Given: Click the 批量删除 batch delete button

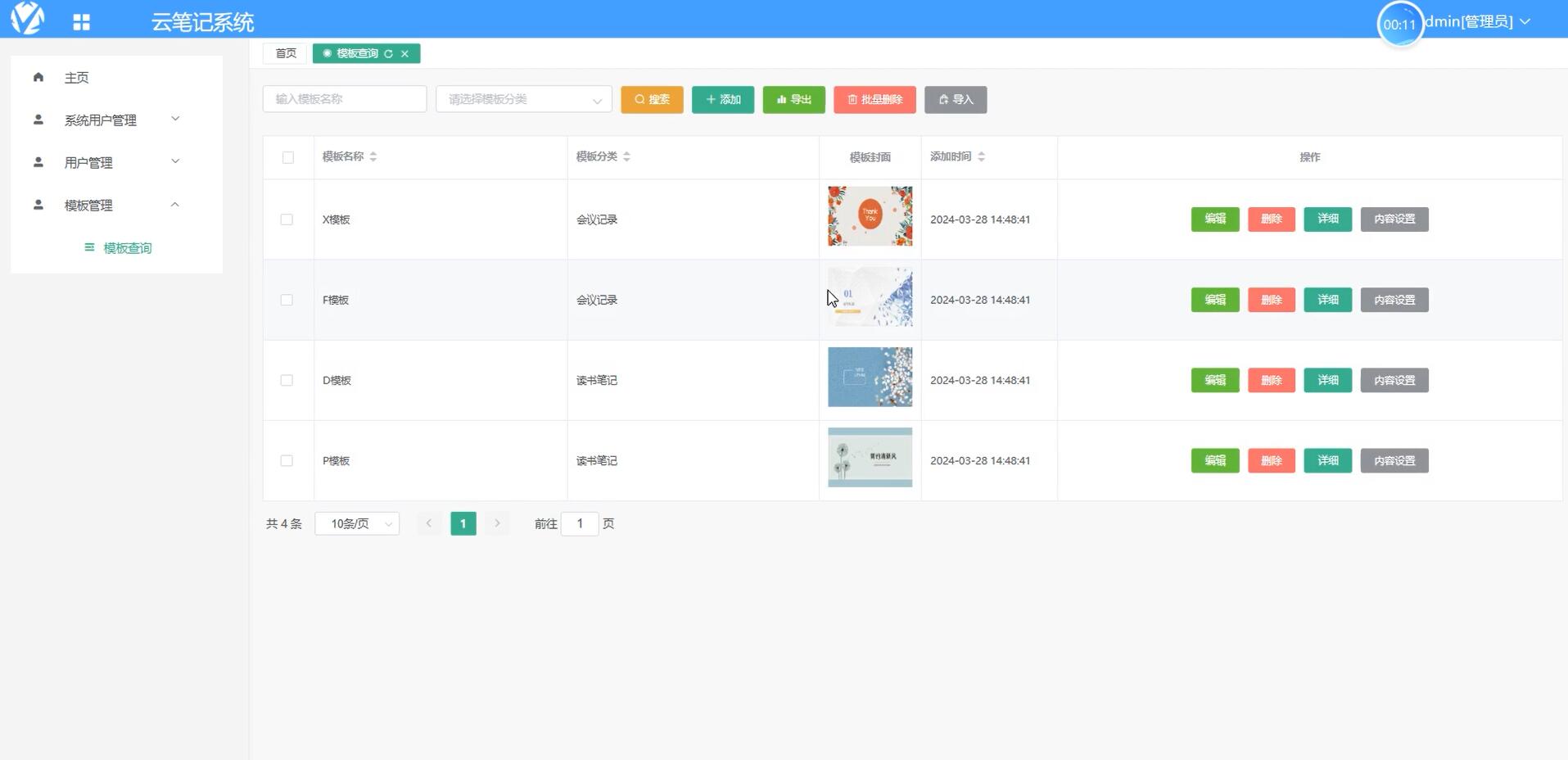Looking at the screenshot, I should tap(874, 99).
